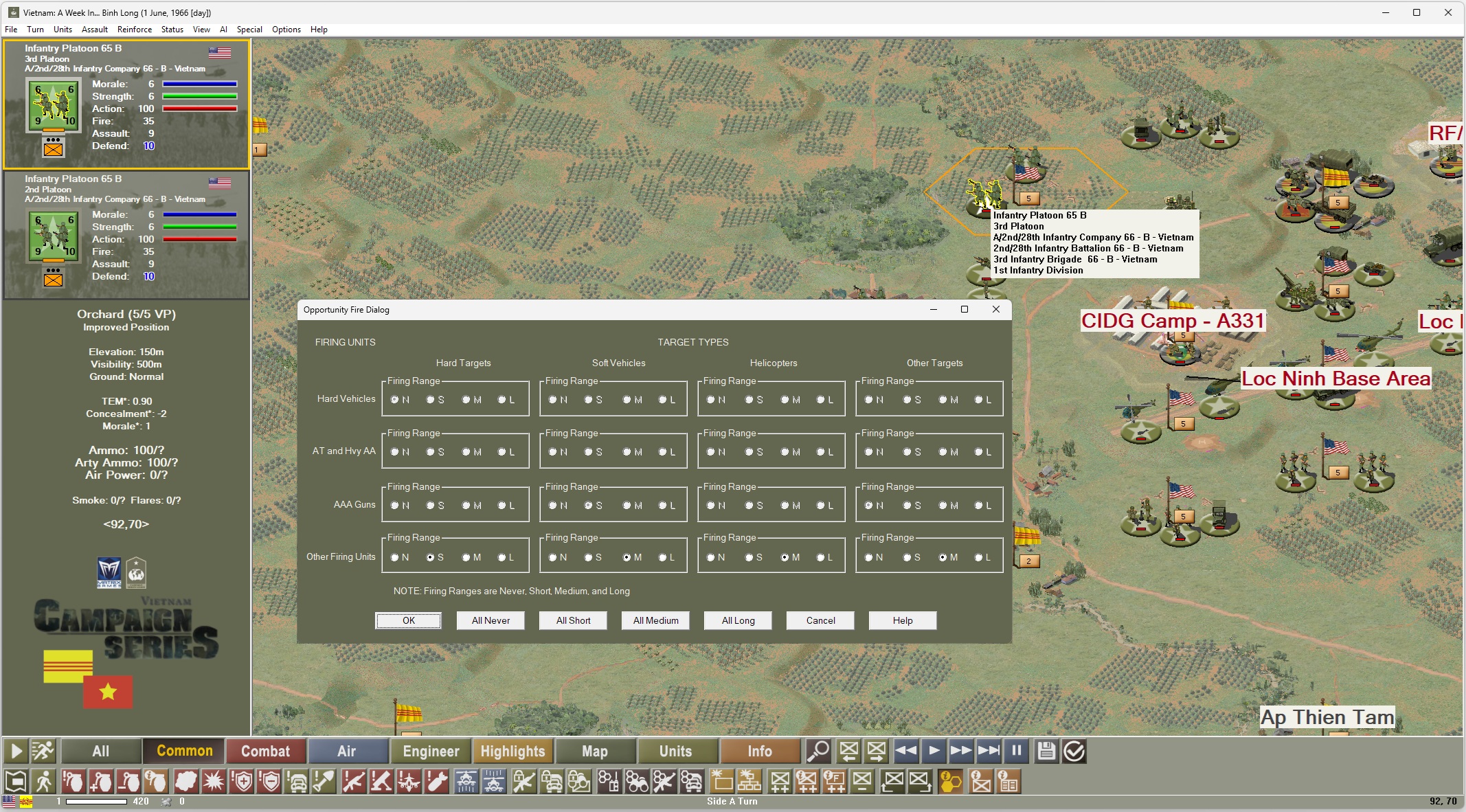Click the smoke cloud fire icon

pyautogui.click(x=185, y=782)
